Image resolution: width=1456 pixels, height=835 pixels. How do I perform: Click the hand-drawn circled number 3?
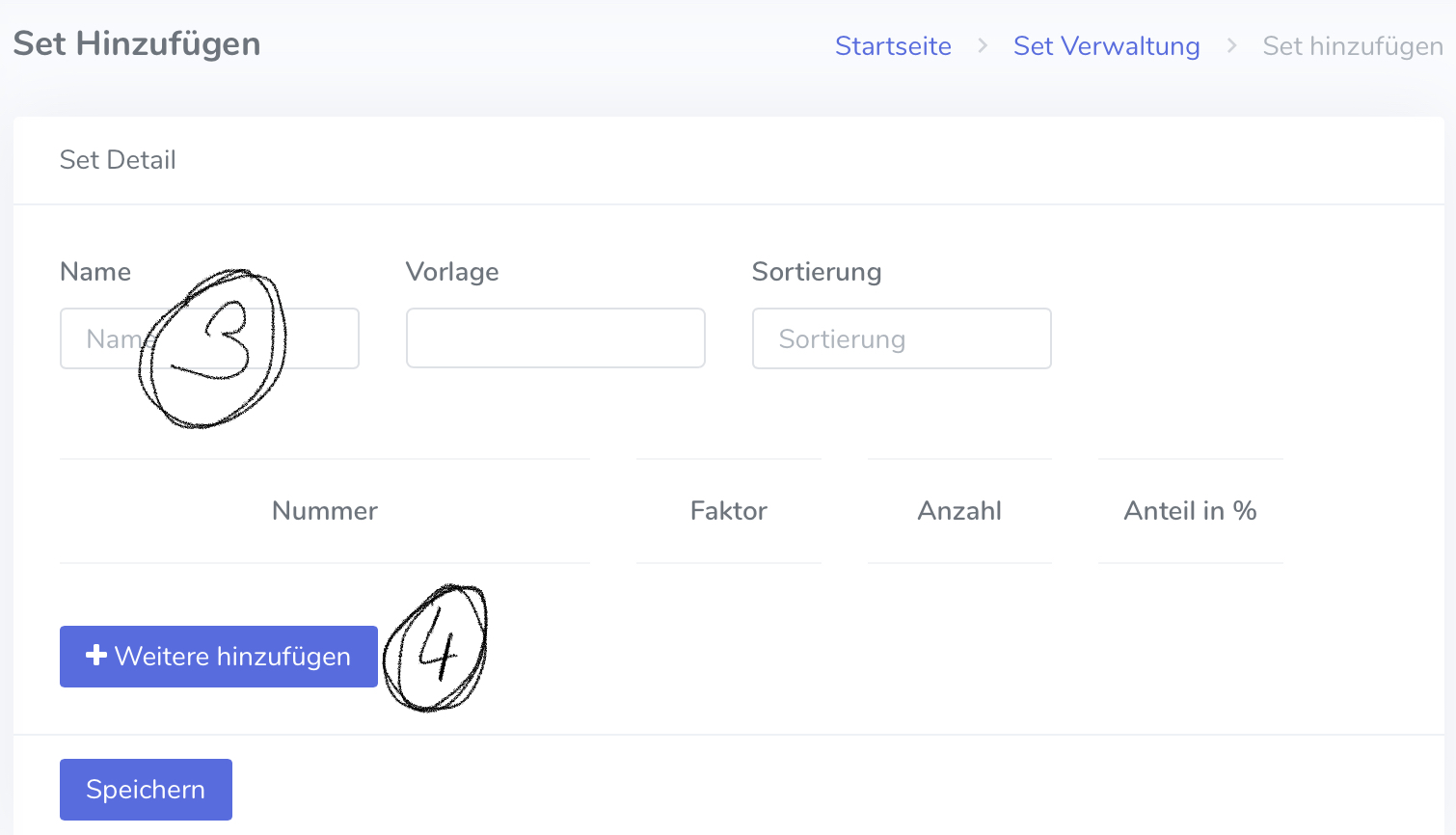(213, 348)
